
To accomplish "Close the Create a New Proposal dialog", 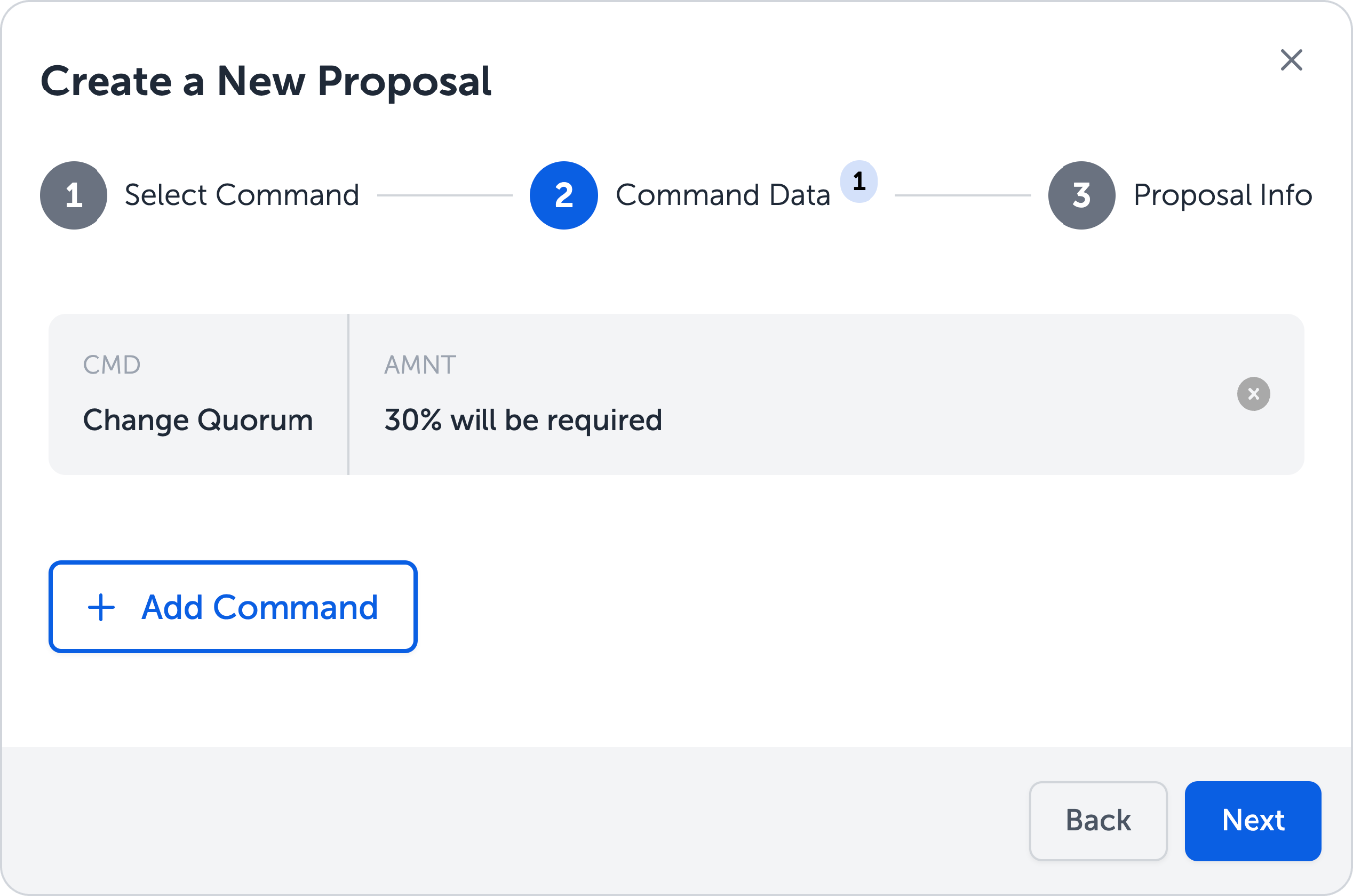I will pyautogui.click(x=1291, y=60).
